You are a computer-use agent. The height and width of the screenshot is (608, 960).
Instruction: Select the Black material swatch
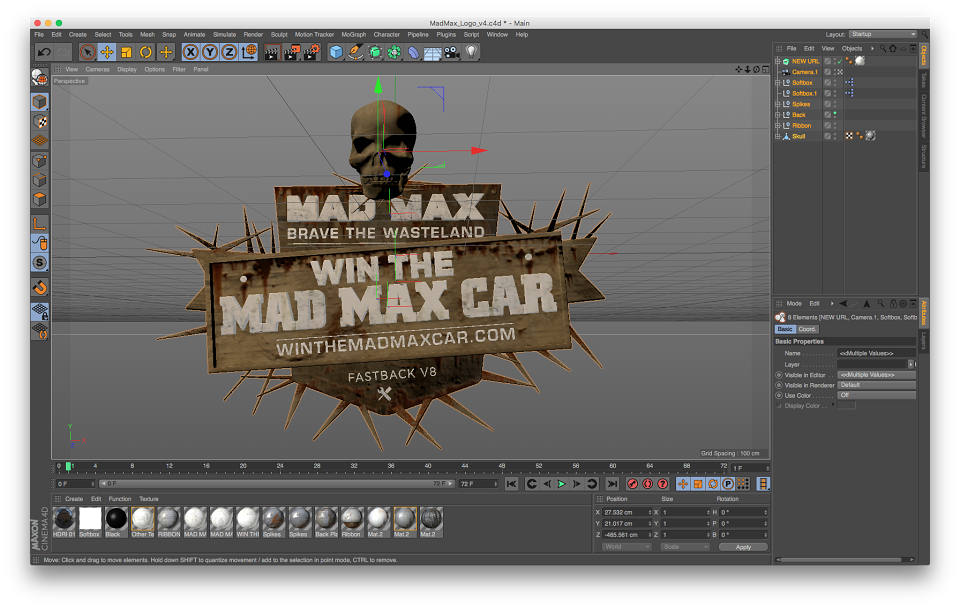click(x=116, y=519)
